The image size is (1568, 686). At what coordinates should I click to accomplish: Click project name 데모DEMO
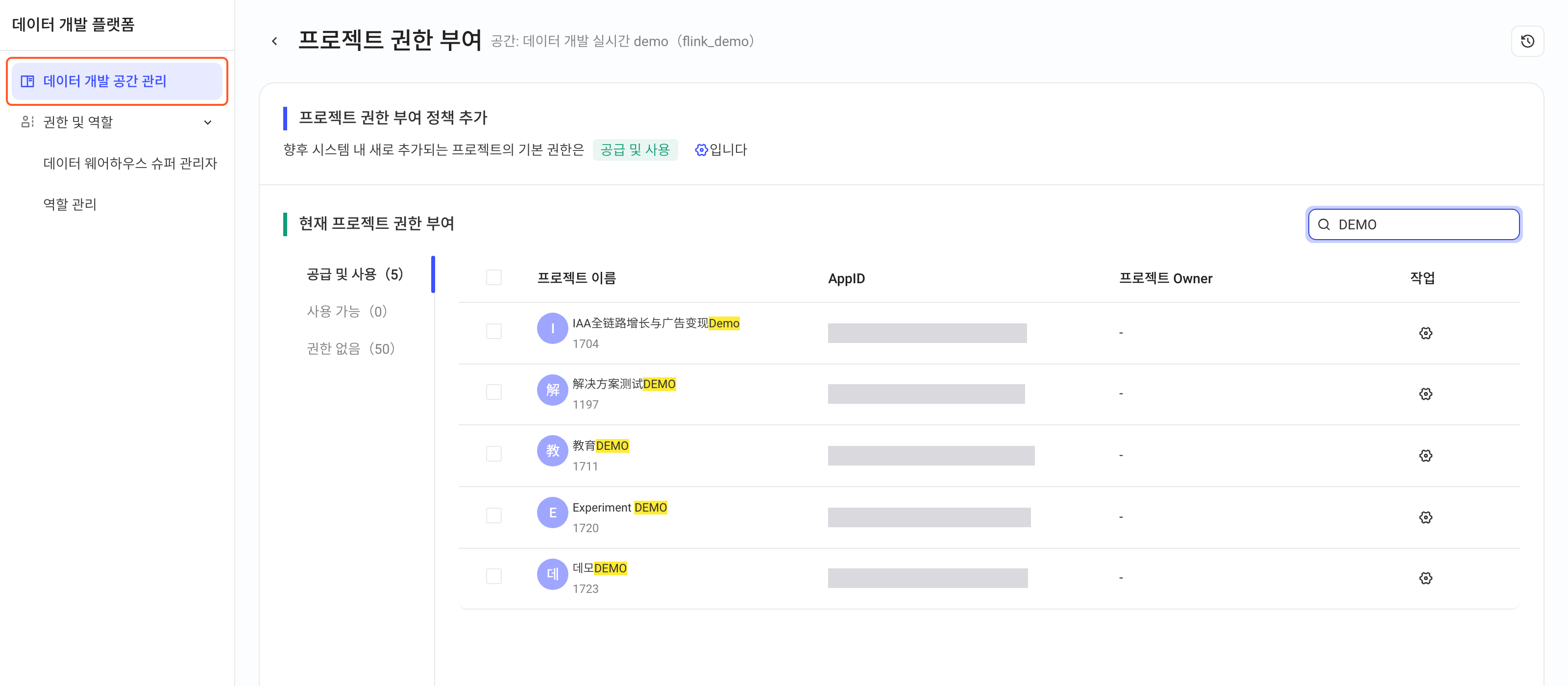click(600, 568)
